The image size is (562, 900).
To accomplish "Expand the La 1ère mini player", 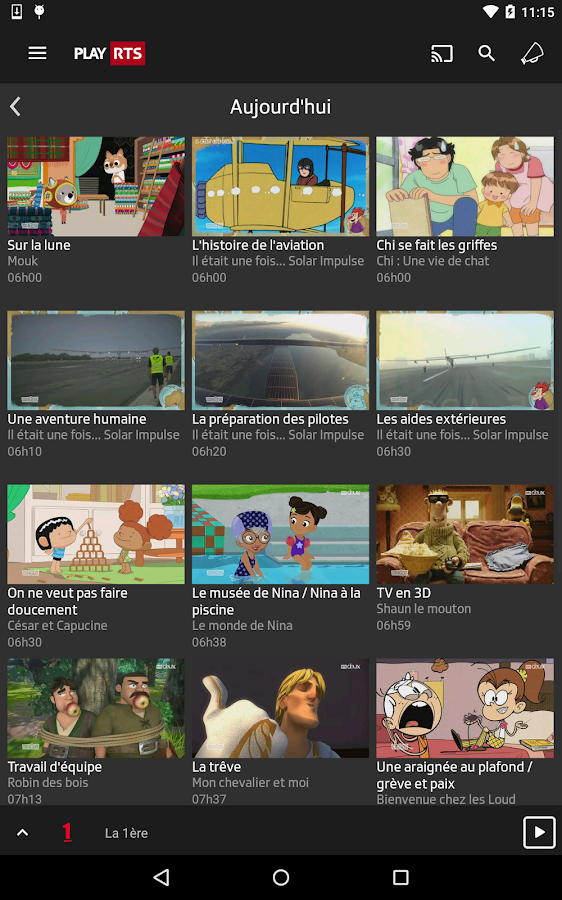I will (22, 832).
